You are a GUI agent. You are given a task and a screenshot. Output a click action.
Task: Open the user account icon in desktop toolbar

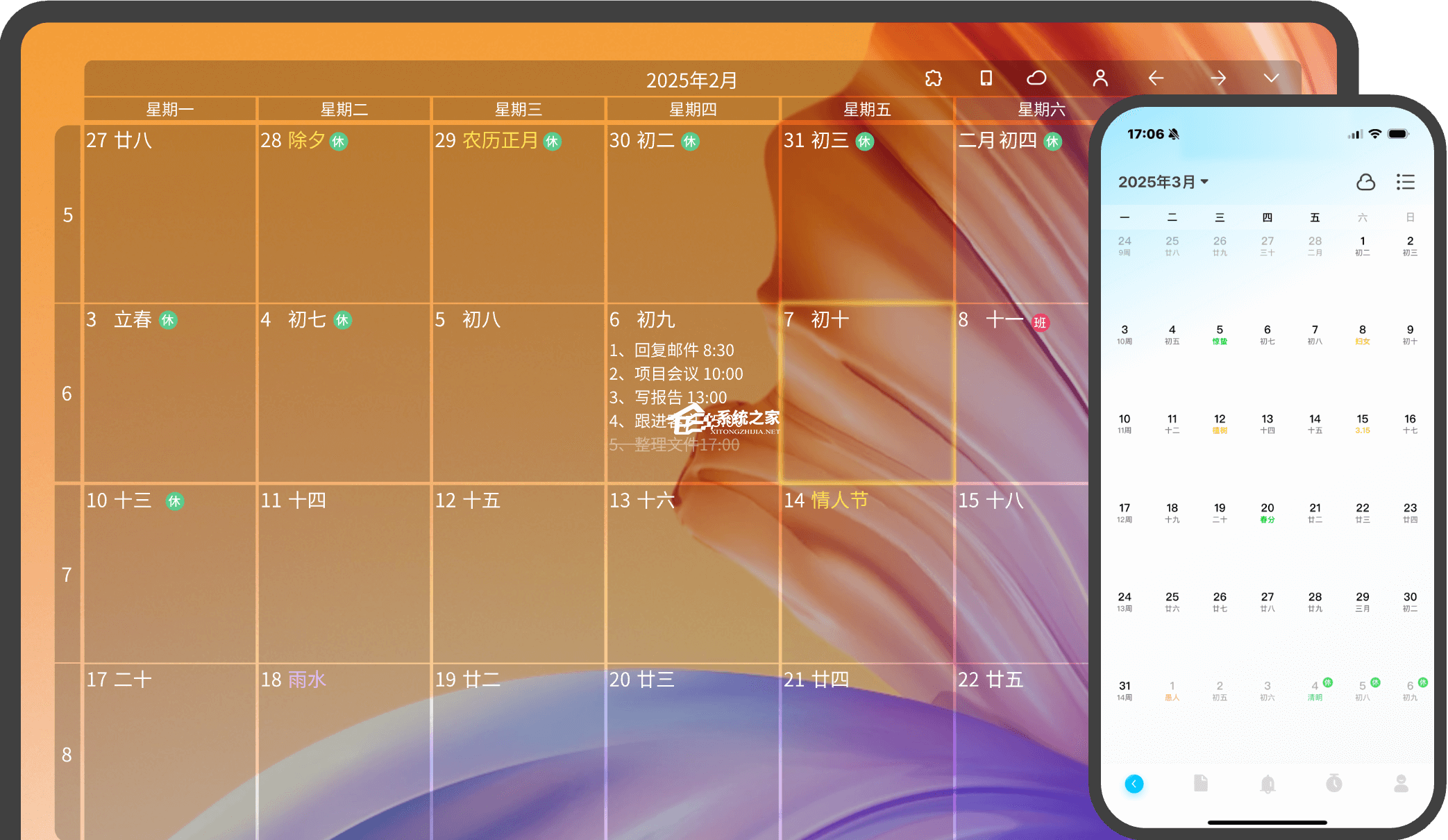click(x=1100, y=78)
